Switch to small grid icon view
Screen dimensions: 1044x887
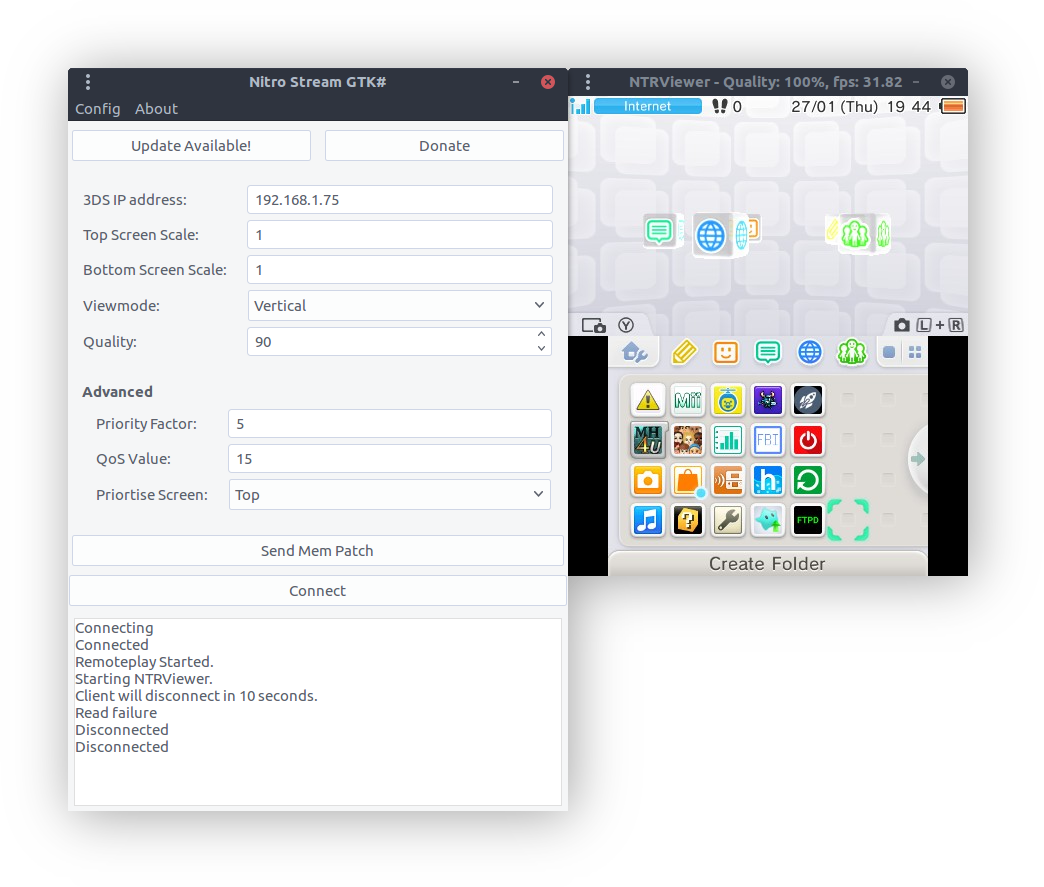[x=915, y=352]
